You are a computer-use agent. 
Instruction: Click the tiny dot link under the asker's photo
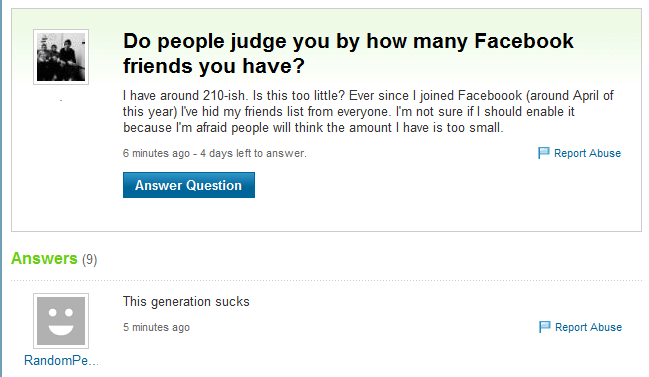pos(61,100)
